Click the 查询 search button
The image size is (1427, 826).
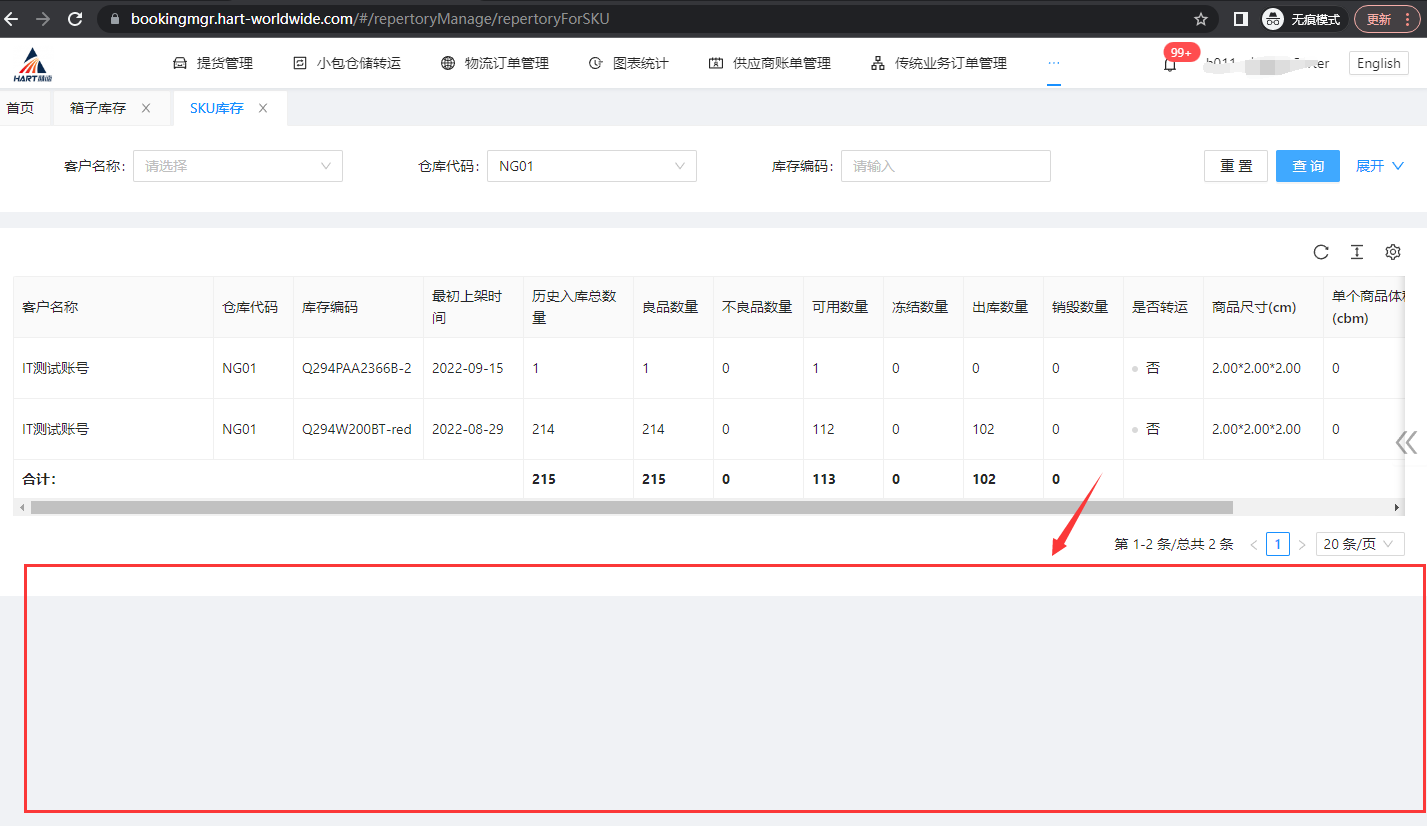[x=1307, y=166]
